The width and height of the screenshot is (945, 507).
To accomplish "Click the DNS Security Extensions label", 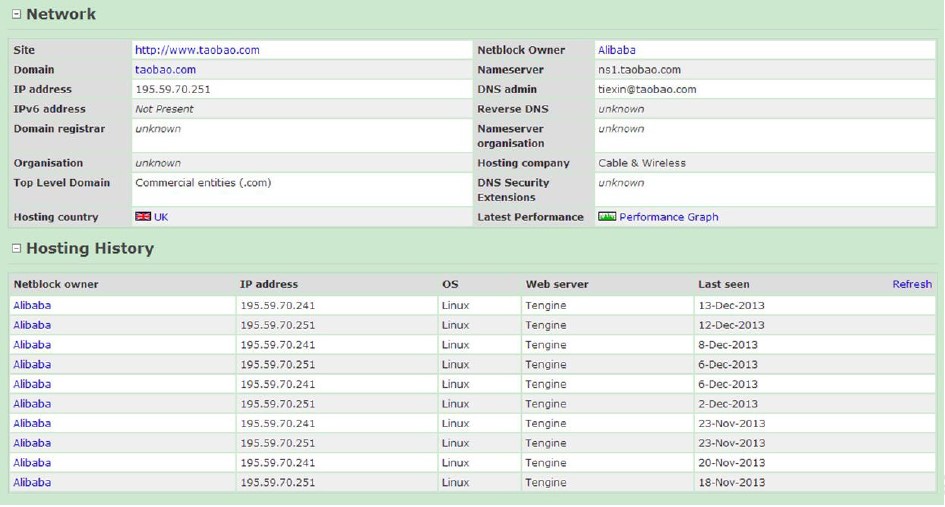I will tap(513, 190).
